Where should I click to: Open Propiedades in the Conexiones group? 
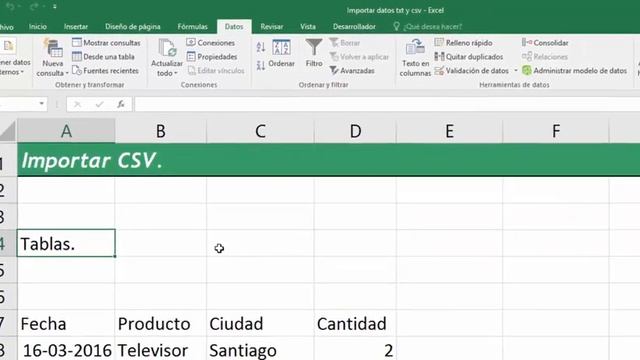click(212, 57)
